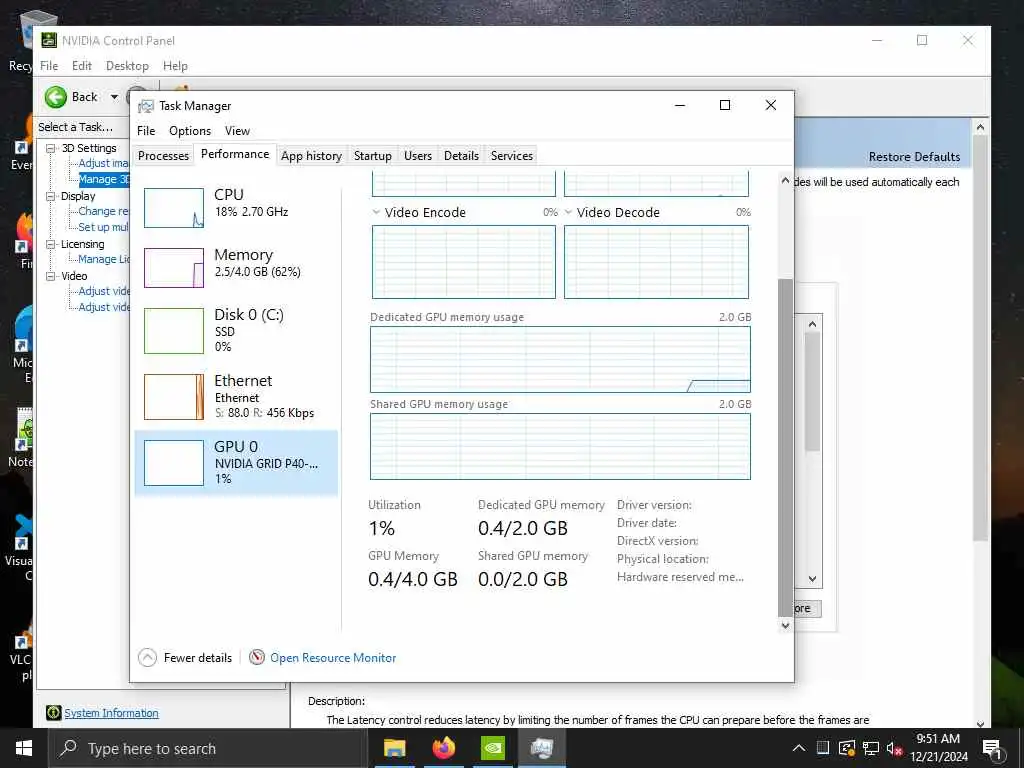
Task: Click the Fewer details label
Action: [198, 658]
